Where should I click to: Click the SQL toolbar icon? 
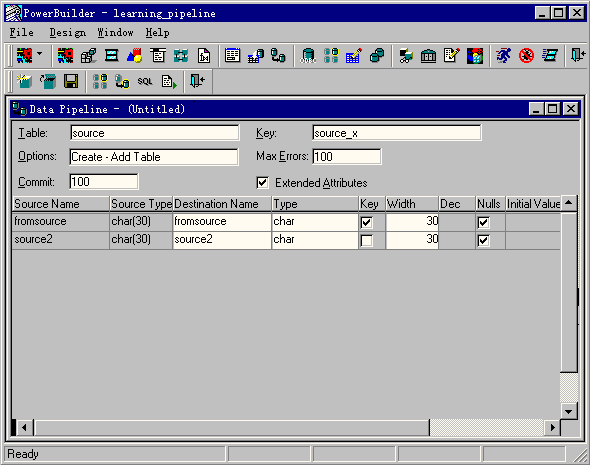[x=145, y=81]
